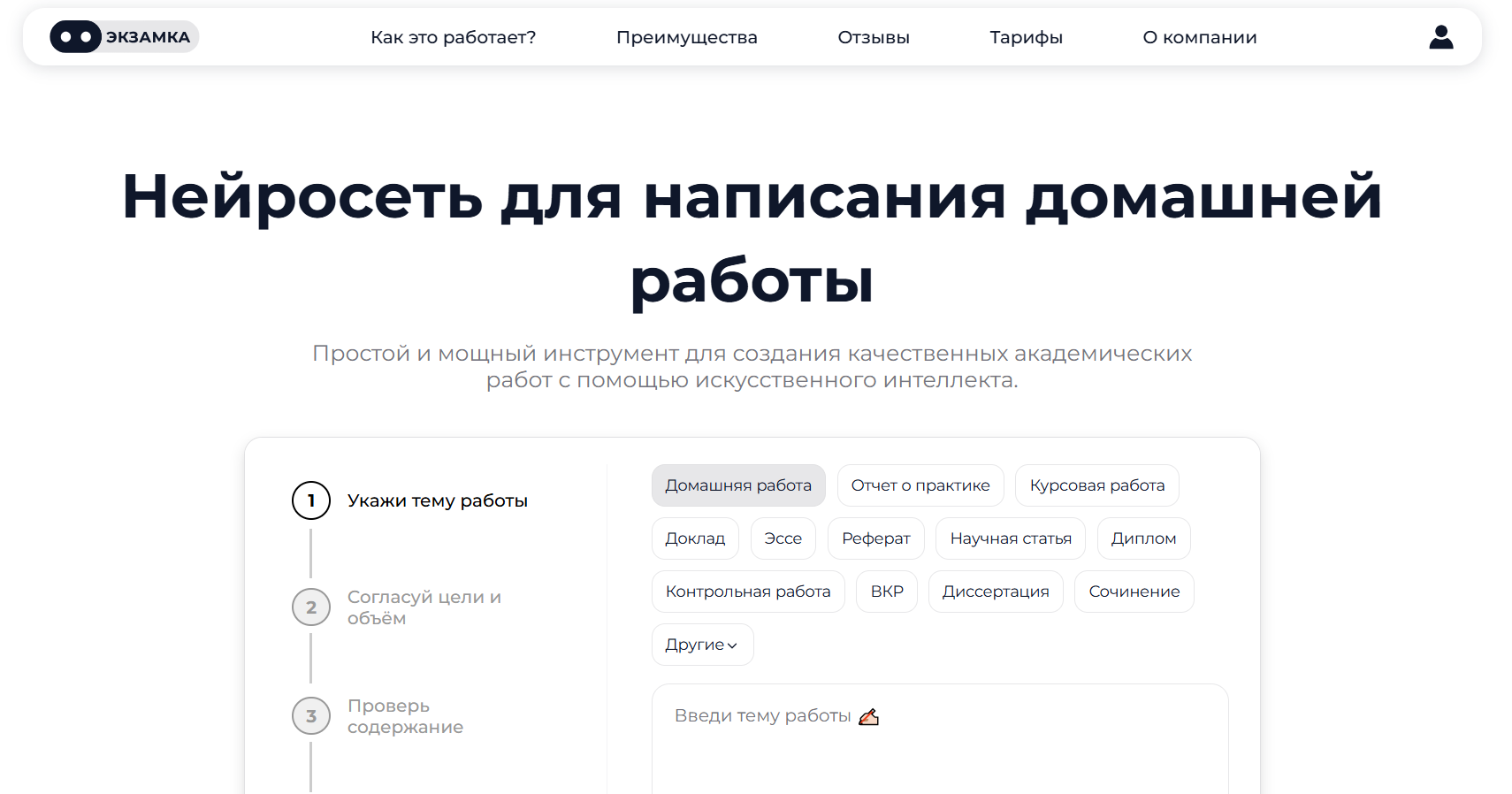Open the user profile icon
The image size is (1512, 794).
[x=1440, y=37]
